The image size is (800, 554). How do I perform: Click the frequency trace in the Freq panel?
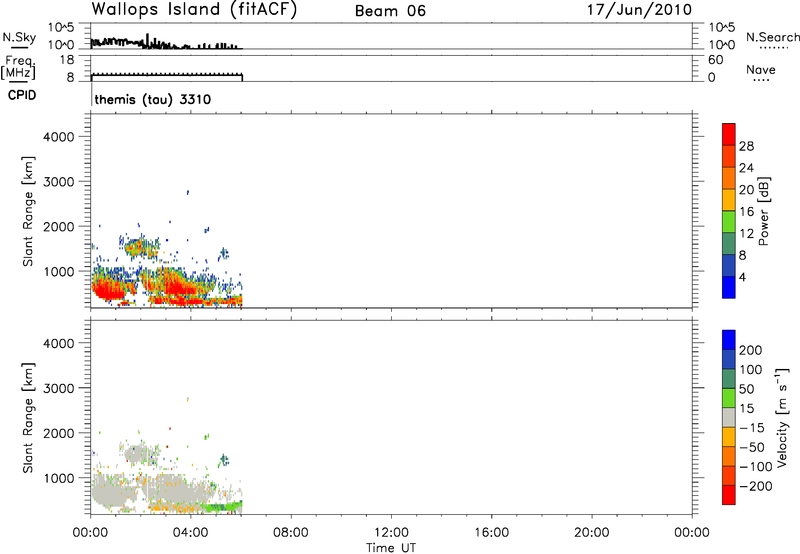167,75
